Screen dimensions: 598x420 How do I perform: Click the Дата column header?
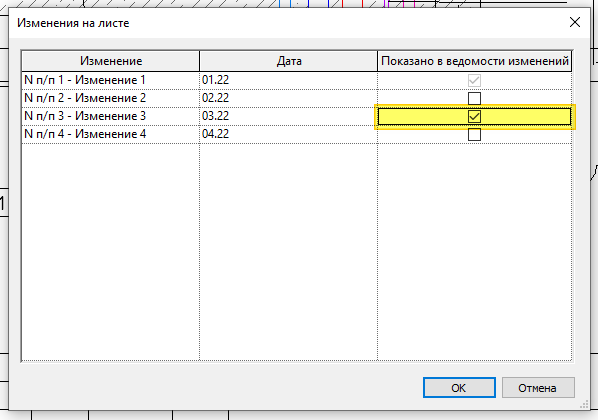[289, 61]
